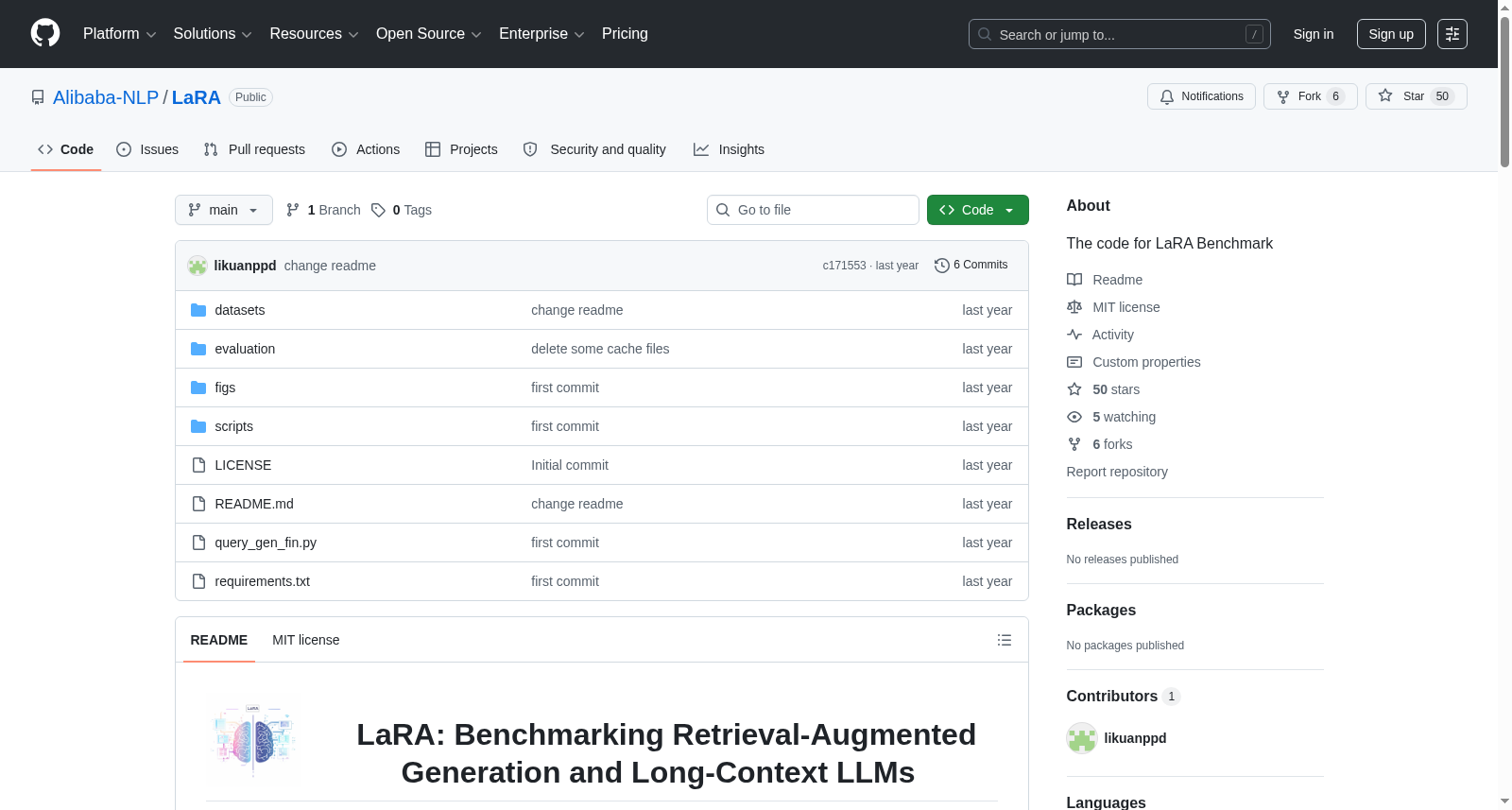View the 6 Commits history link
This screenshot has height=810, width=1512.
[x=971, y=266]
